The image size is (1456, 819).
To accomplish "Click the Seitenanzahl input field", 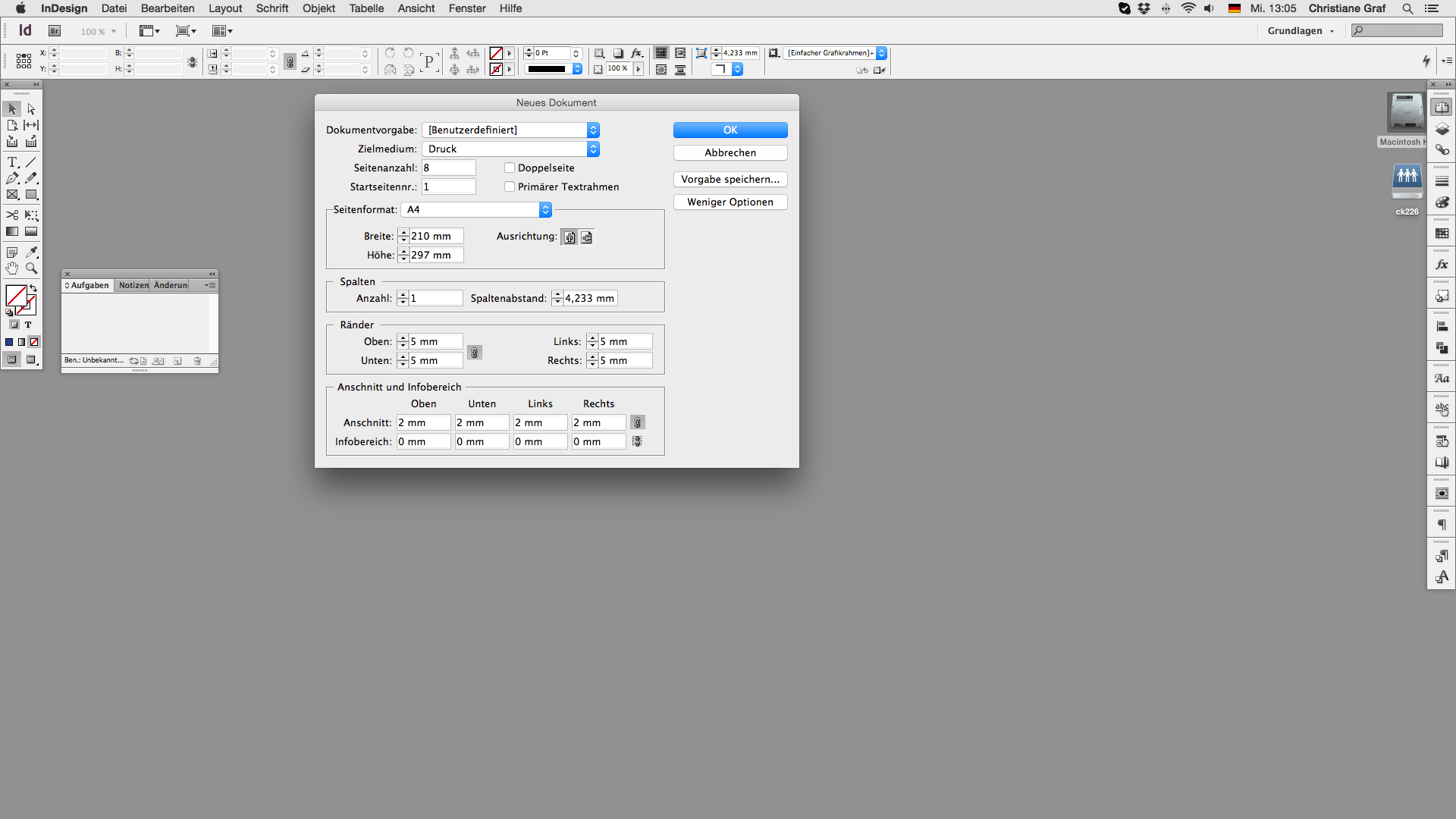I will tap(448, 168).
